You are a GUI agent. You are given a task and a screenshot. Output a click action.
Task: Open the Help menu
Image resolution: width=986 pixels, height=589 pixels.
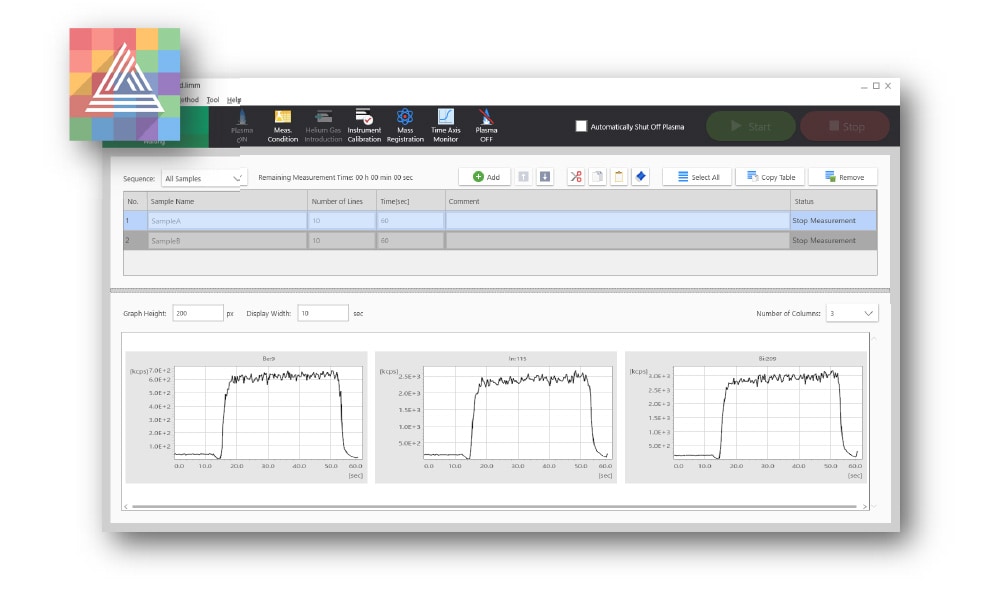click(x=236, y=100)
